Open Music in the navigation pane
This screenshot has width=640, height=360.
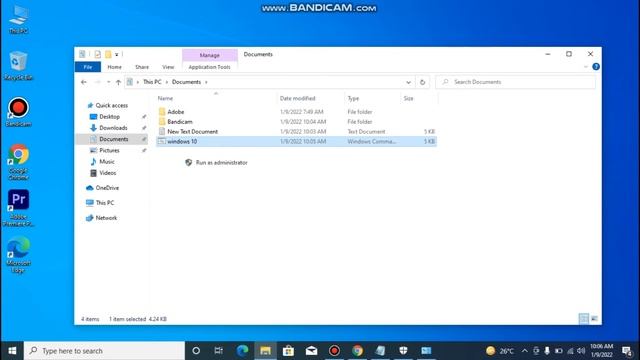tap(107, 162)
